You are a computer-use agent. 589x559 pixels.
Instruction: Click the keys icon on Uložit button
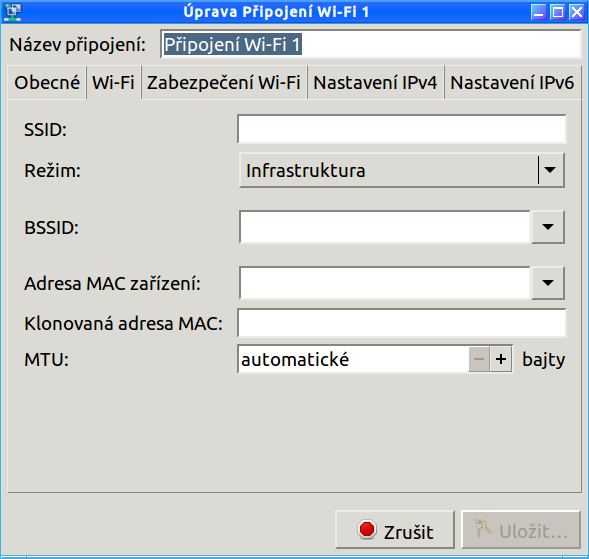click(482, 529)
